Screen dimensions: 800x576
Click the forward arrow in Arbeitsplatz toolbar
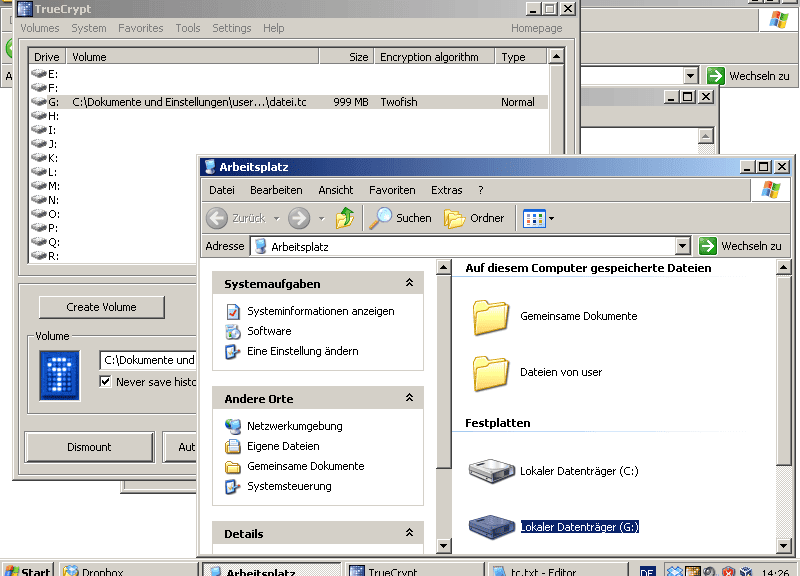[299, 218]
